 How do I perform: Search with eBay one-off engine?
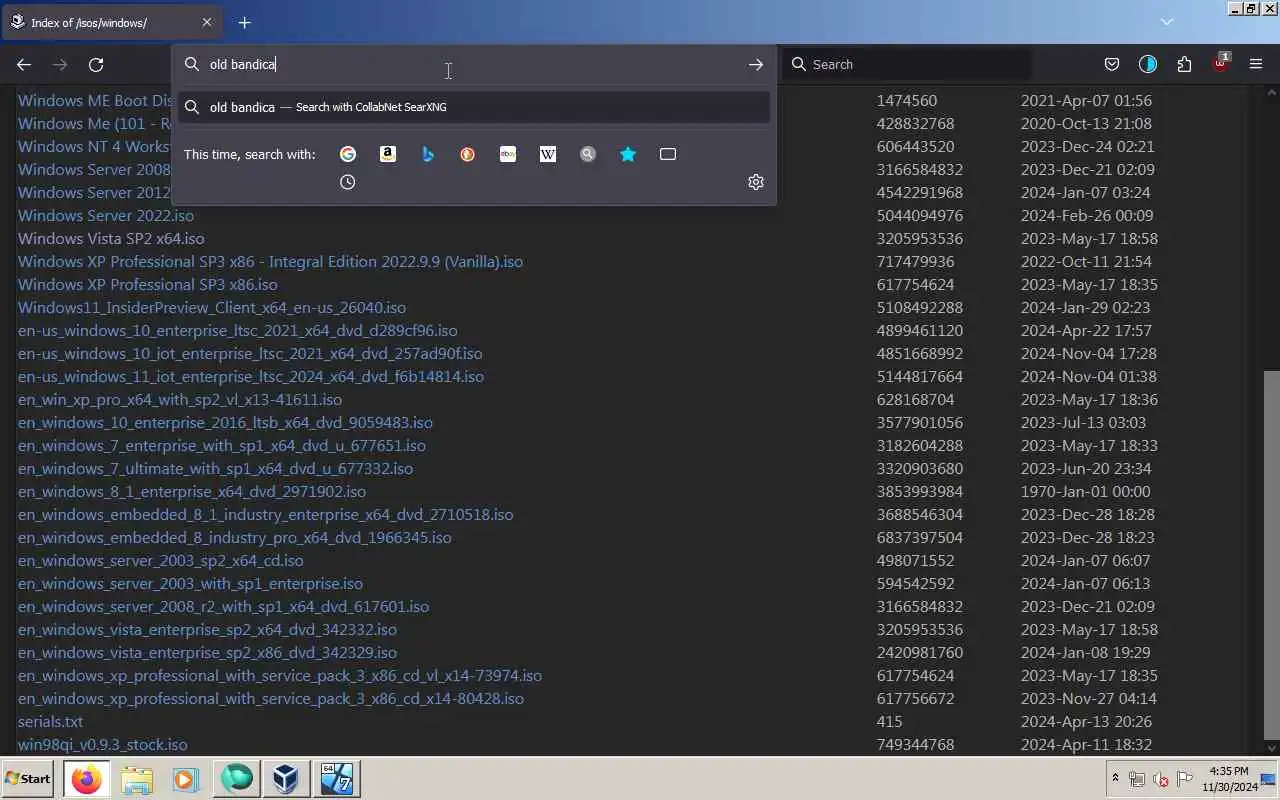tap(508, 154)
